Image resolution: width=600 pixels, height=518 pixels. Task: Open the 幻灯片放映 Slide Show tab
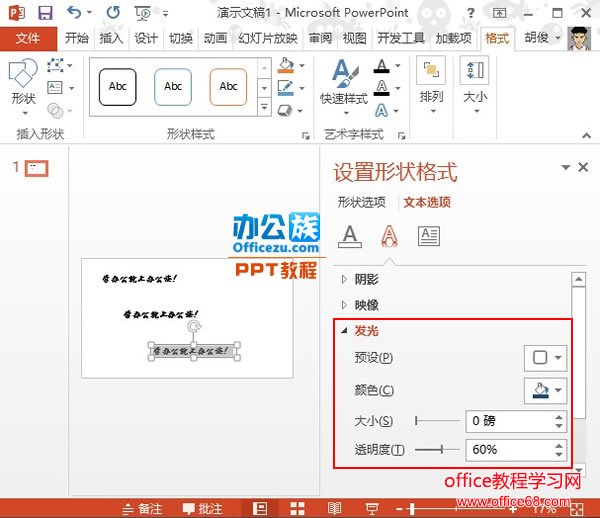click(268, 38)
